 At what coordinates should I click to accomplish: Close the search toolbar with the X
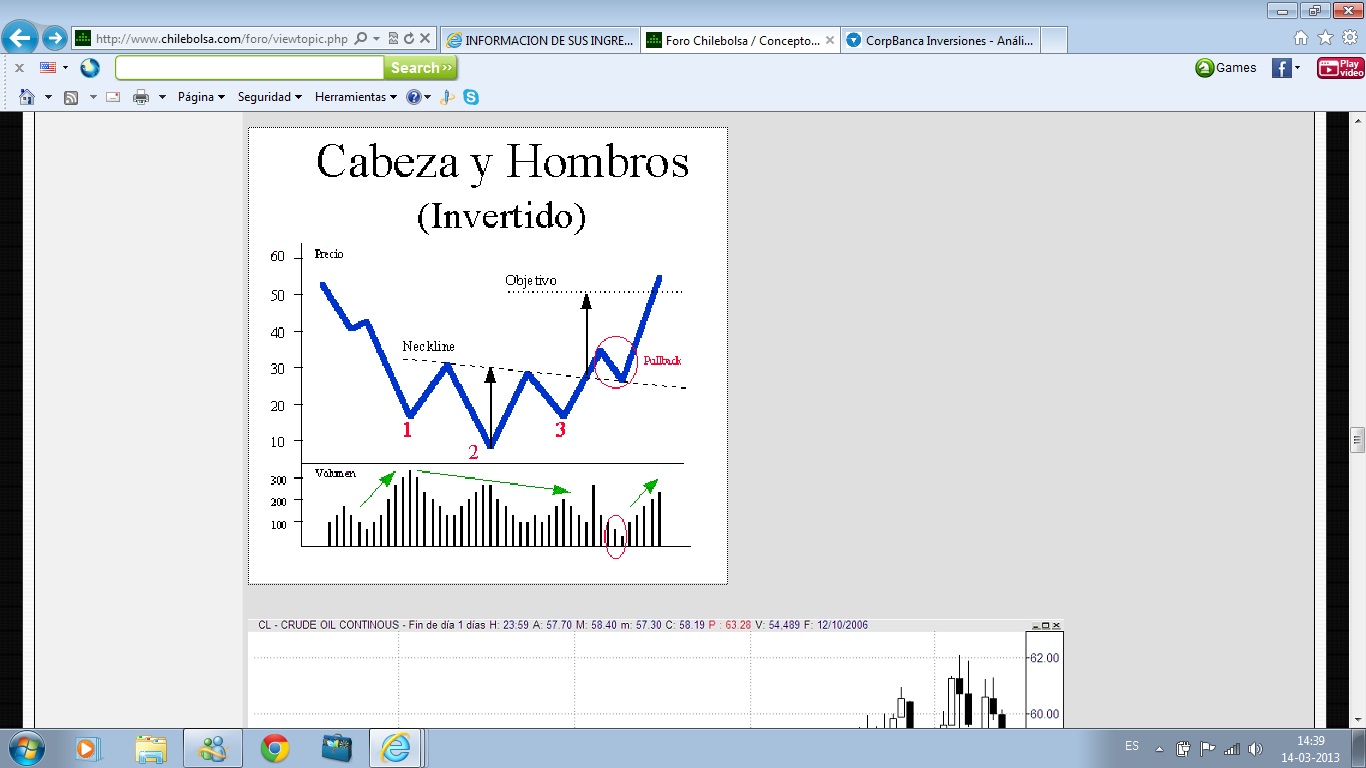(19, 68)
